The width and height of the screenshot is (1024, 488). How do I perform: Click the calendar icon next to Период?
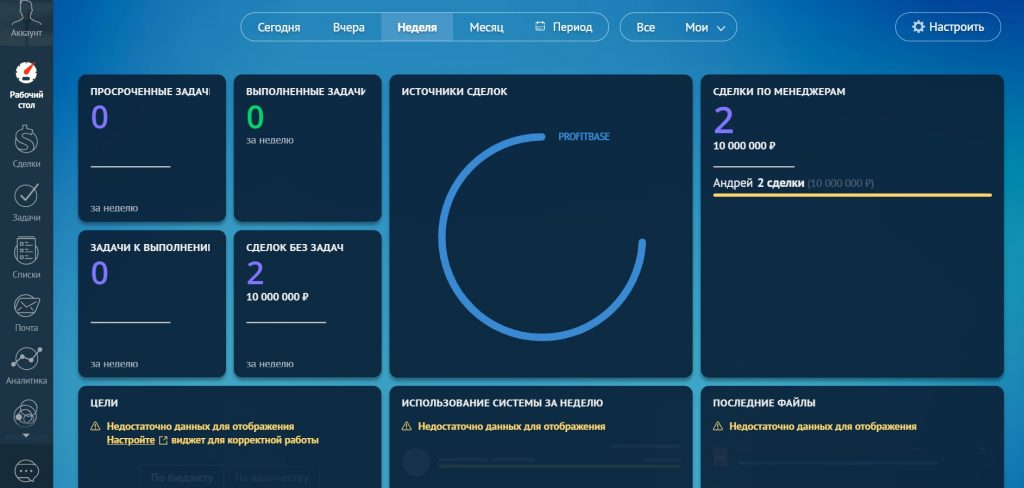point(540,27)
